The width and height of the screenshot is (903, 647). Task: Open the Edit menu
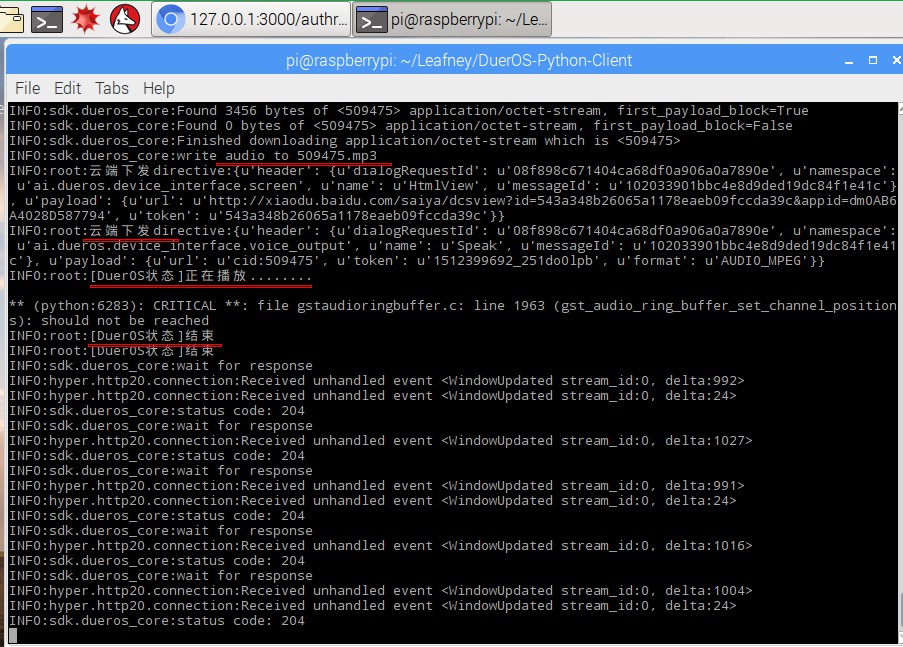tap(67, 88)
